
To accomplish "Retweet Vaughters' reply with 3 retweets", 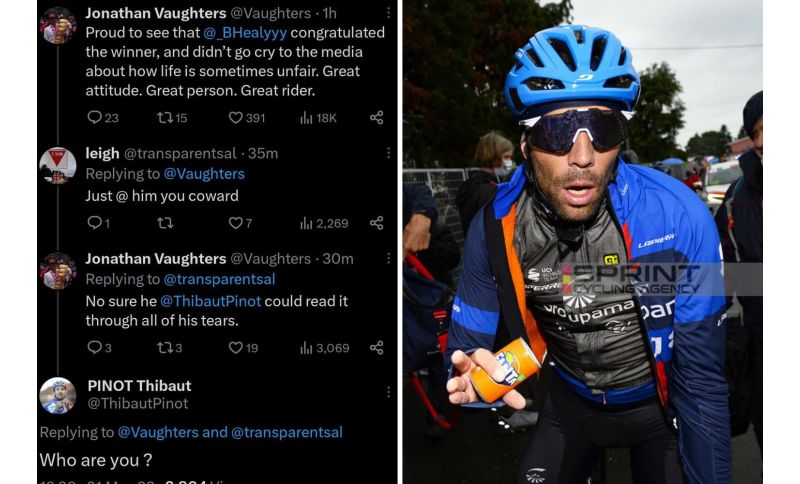I will 169,348.
